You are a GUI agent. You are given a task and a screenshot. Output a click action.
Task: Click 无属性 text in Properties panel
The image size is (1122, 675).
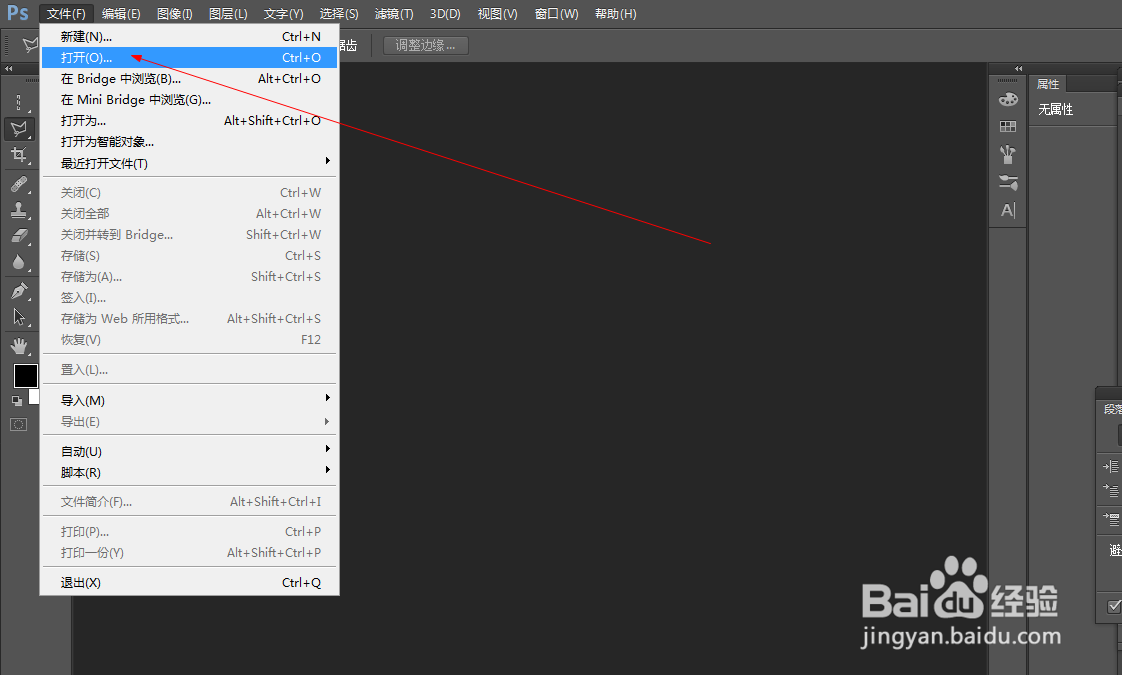[x=1055, y=109]
